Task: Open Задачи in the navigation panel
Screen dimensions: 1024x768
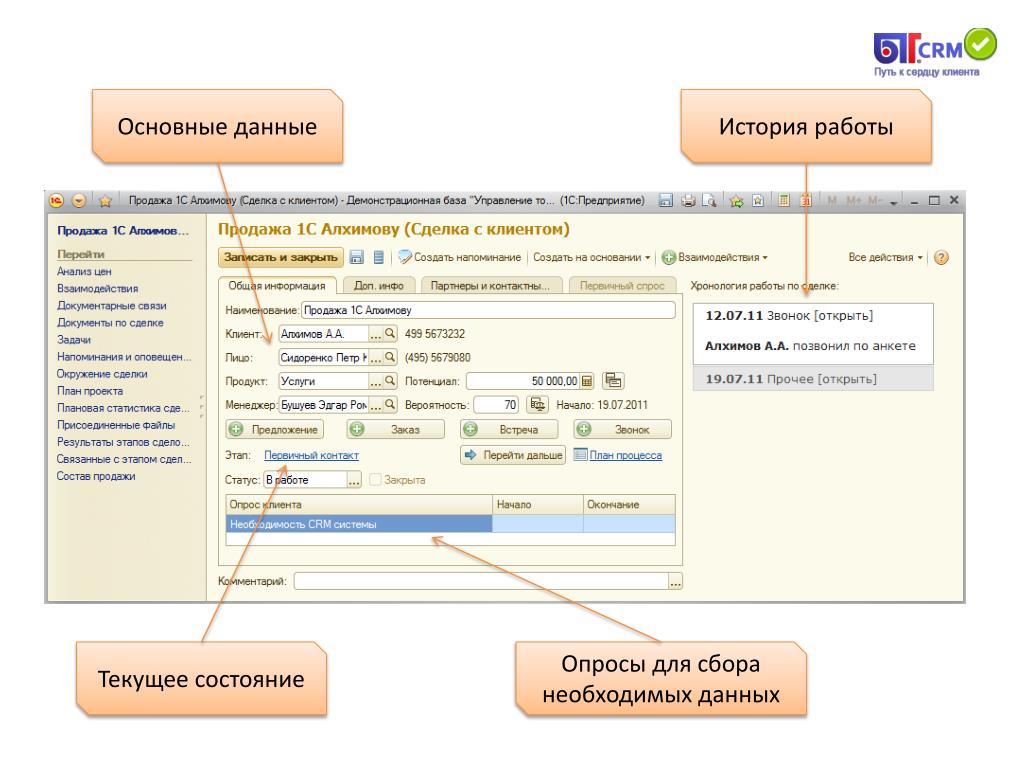Action: coord(74,340)
